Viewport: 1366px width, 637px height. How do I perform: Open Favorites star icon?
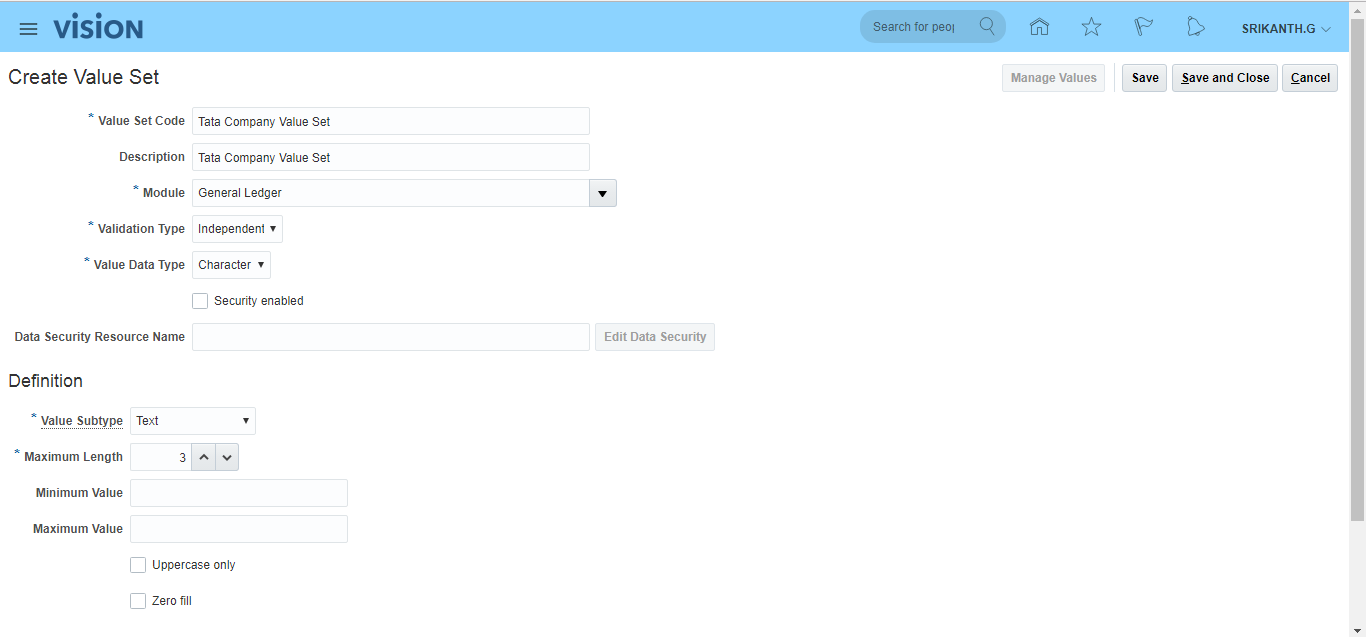tap(1091, 27)
